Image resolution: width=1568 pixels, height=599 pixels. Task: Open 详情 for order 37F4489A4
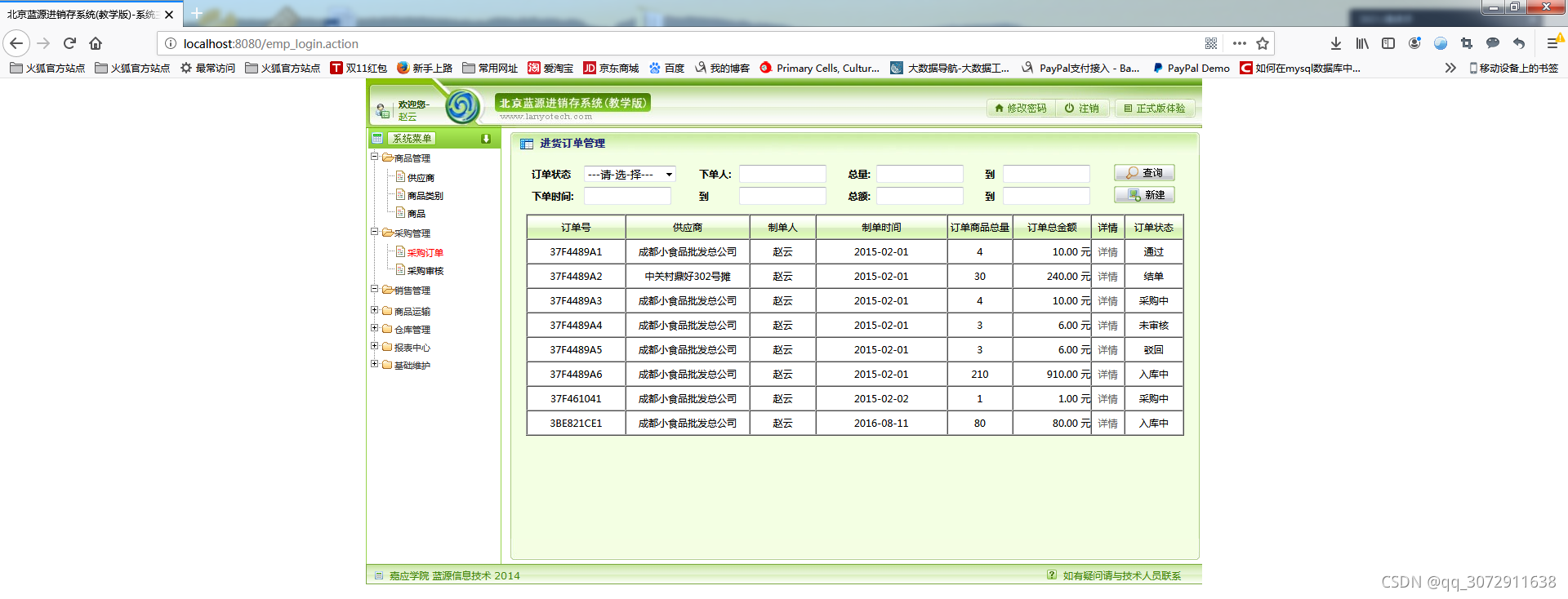click(x=1107, y=326)
